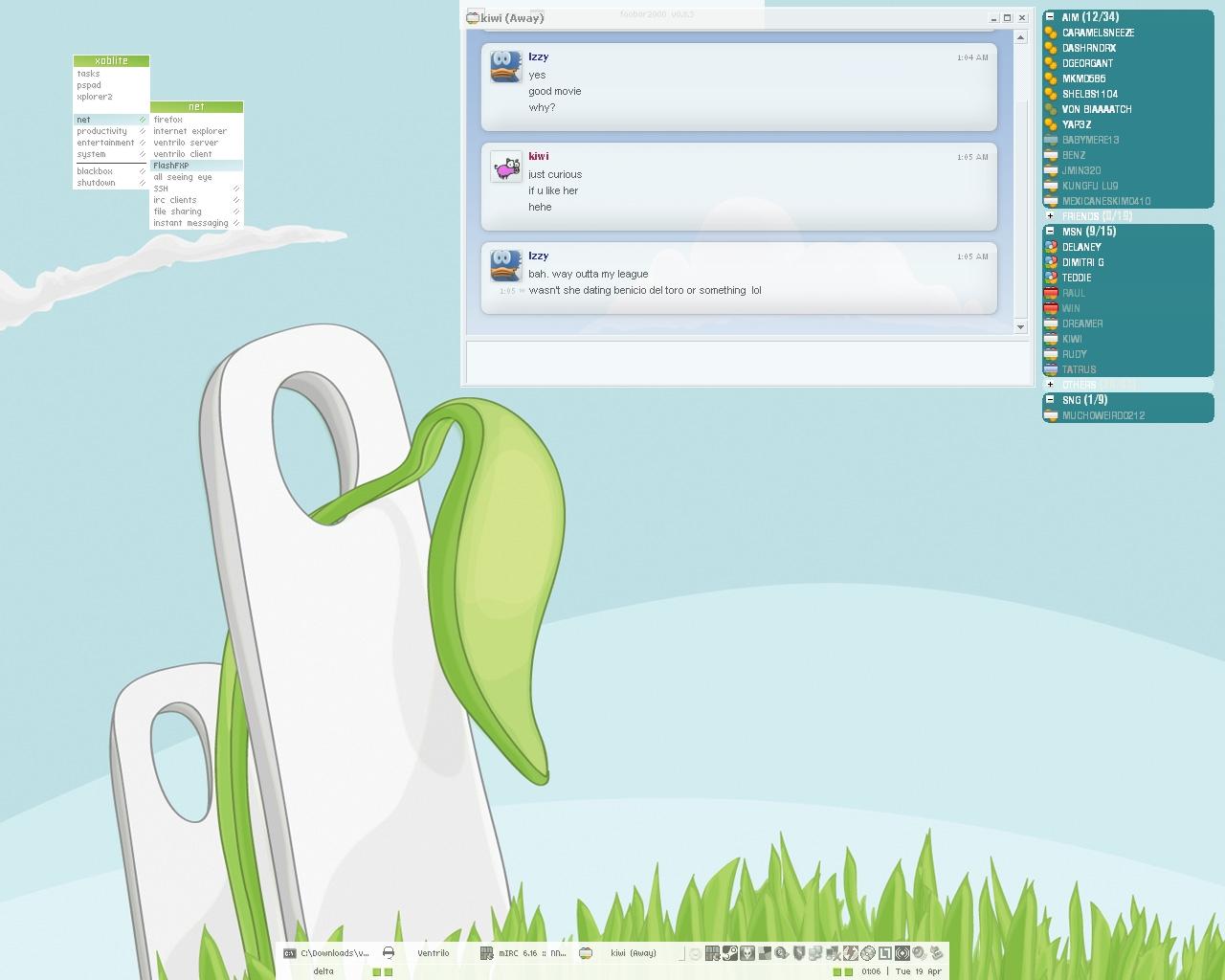
Task: Click the chat scrollbar down arrow
Action: 1020,327
